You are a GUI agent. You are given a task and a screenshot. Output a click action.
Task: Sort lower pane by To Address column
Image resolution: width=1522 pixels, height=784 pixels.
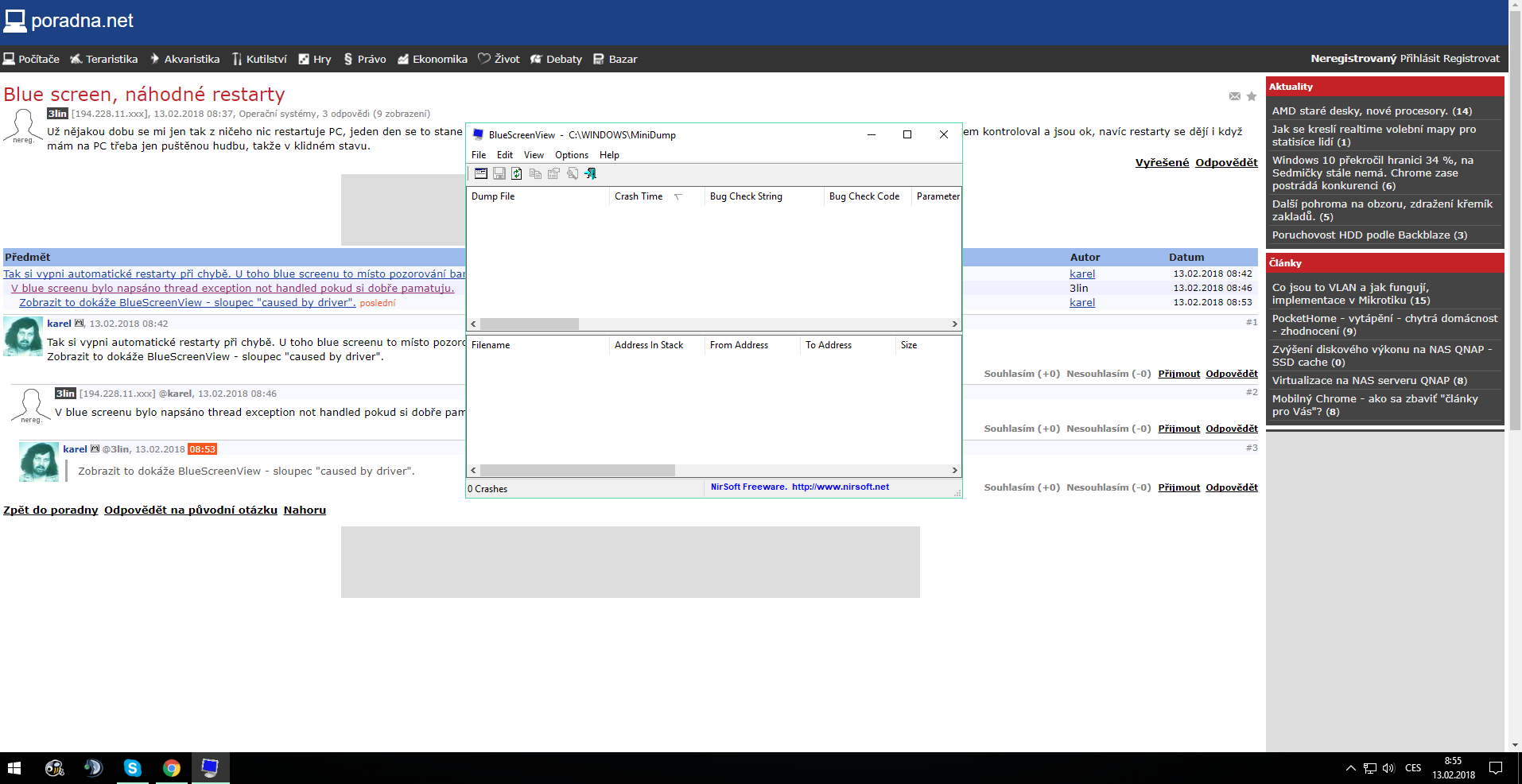click(x=848, y=345)
